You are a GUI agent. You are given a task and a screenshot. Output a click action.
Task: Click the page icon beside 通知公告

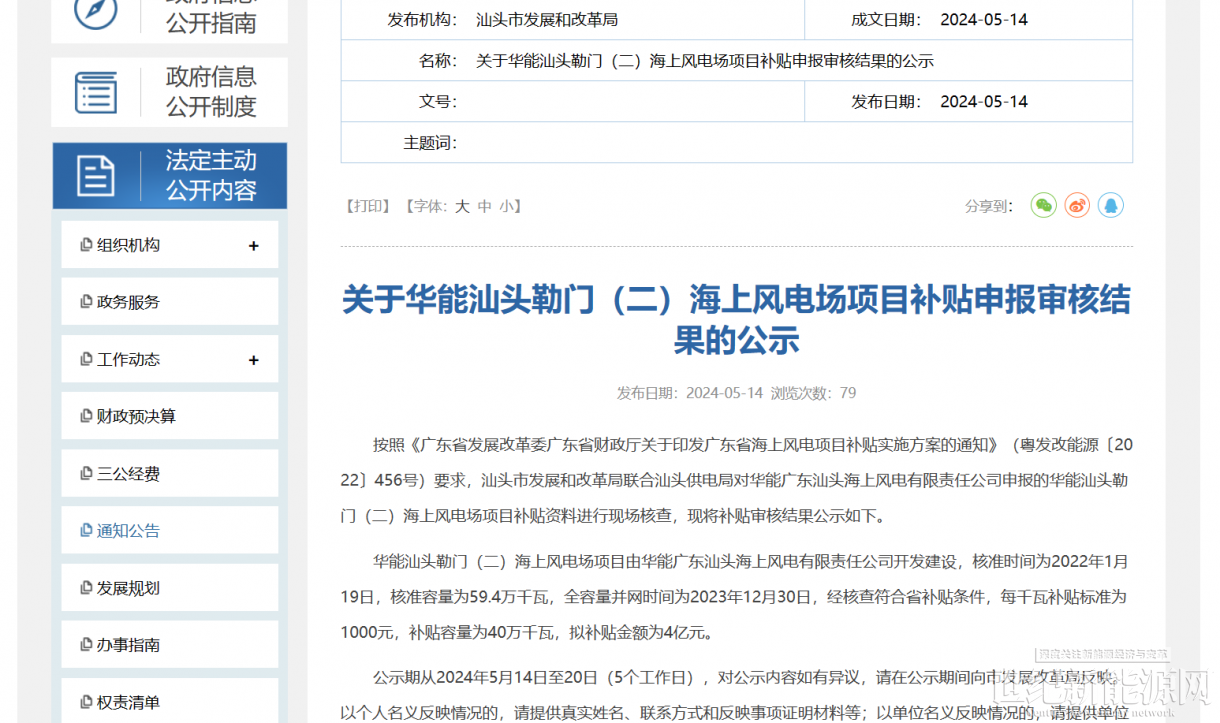(x=86, y=531)
